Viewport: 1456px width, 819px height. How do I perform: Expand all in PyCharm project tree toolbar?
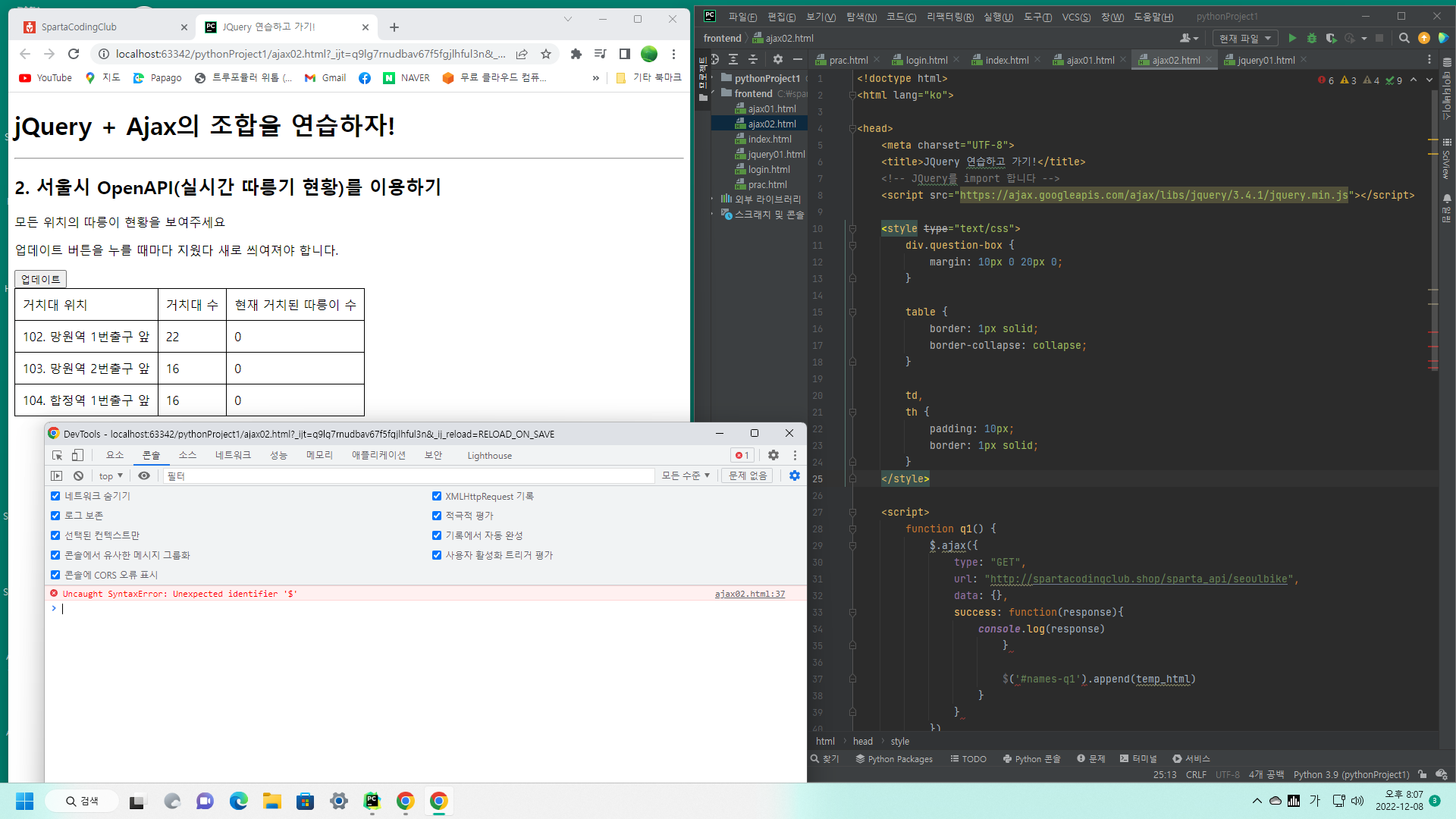(733, 59)
